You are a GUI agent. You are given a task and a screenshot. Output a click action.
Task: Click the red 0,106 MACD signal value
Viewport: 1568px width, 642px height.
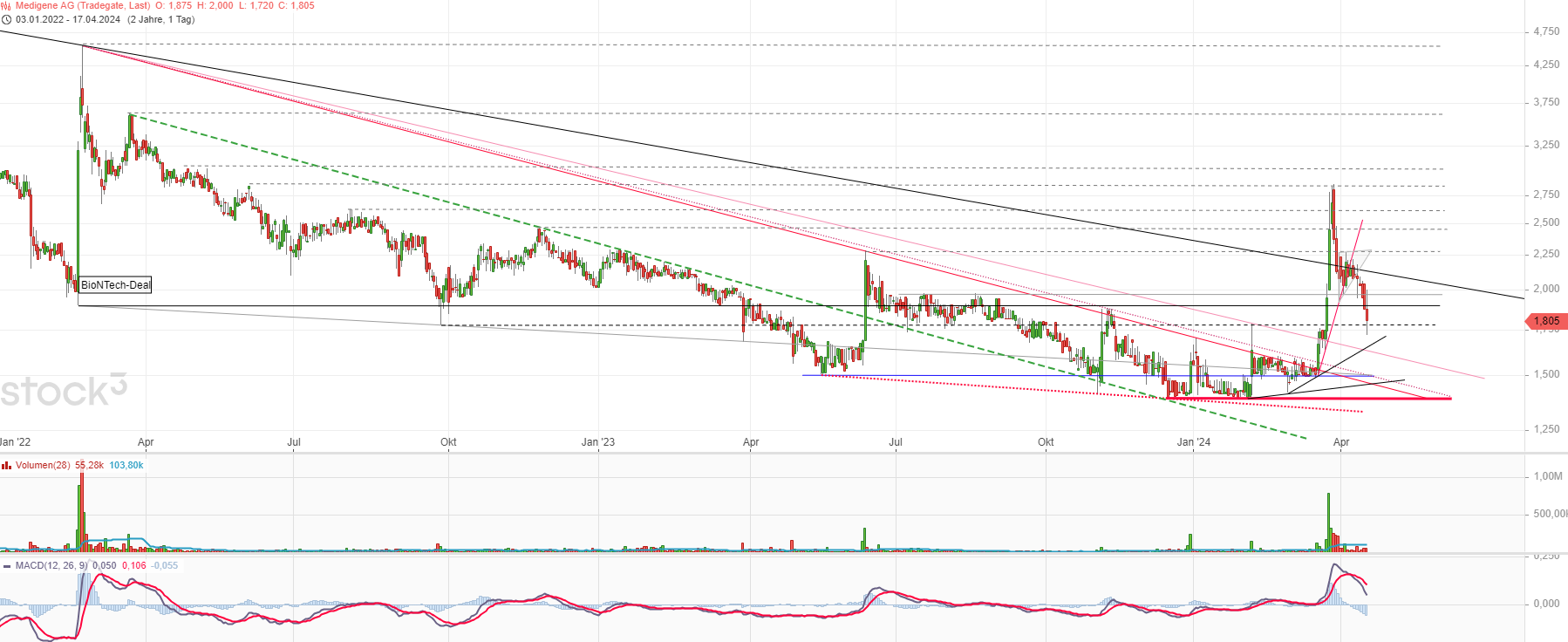pos(134,565)
